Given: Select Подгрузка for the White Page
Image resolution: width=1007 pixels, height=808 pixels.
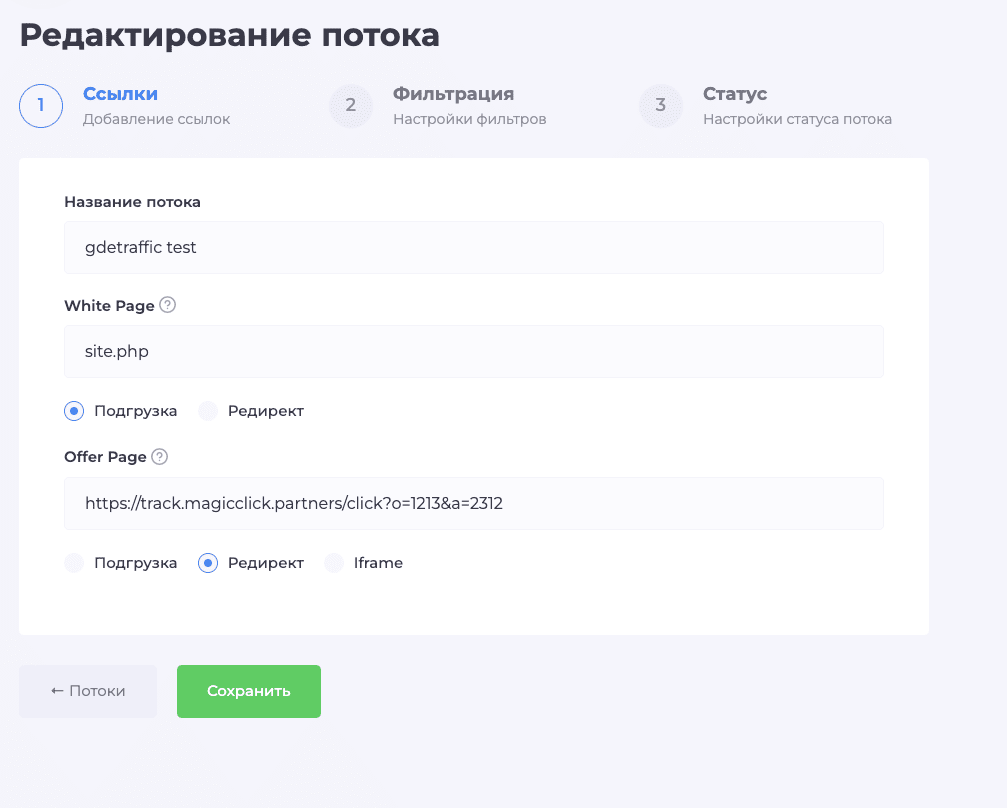Looking at the screenshot, I should coord(74,410).
